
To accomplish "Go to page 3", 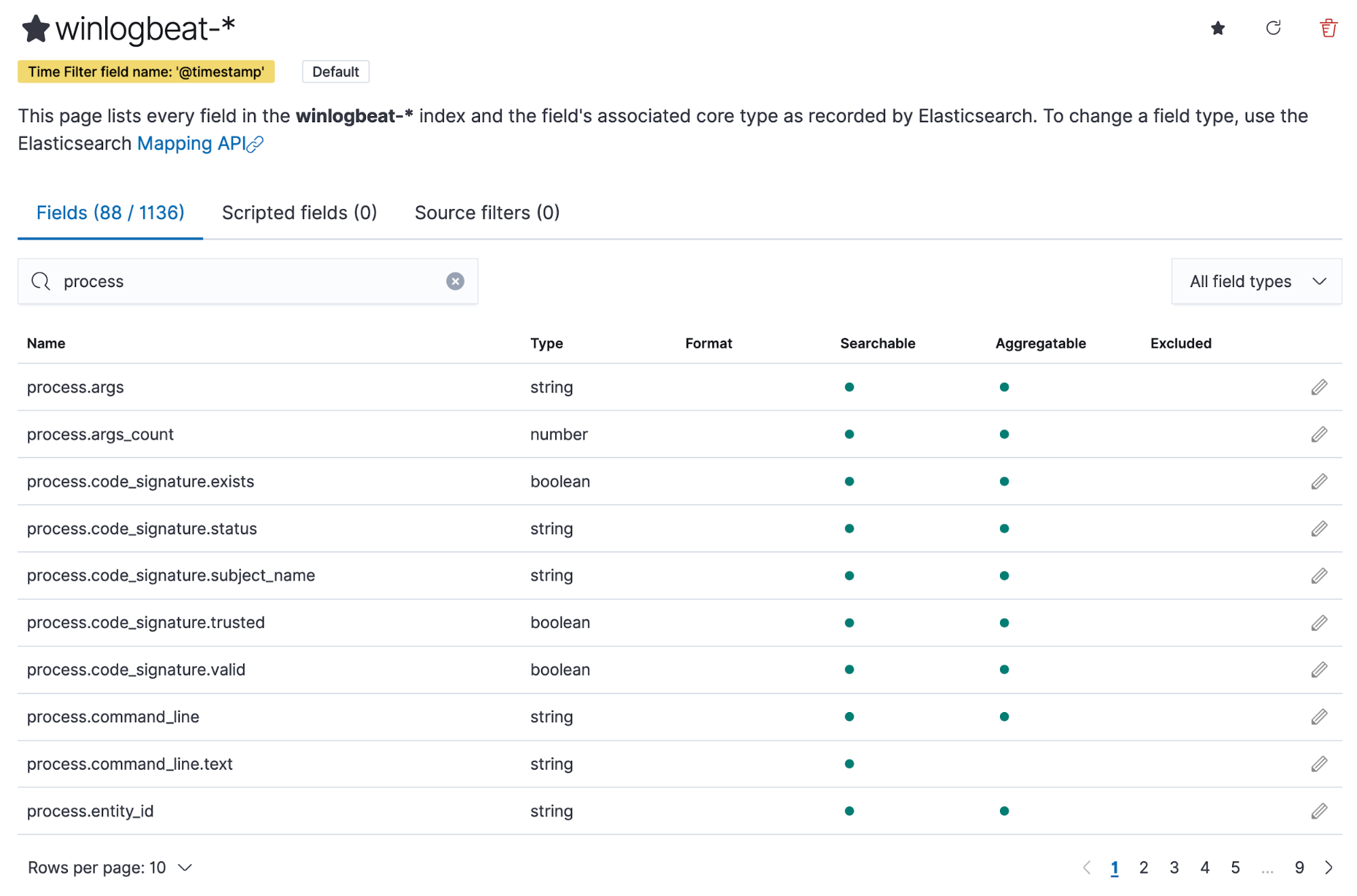I will (1174, 867).
